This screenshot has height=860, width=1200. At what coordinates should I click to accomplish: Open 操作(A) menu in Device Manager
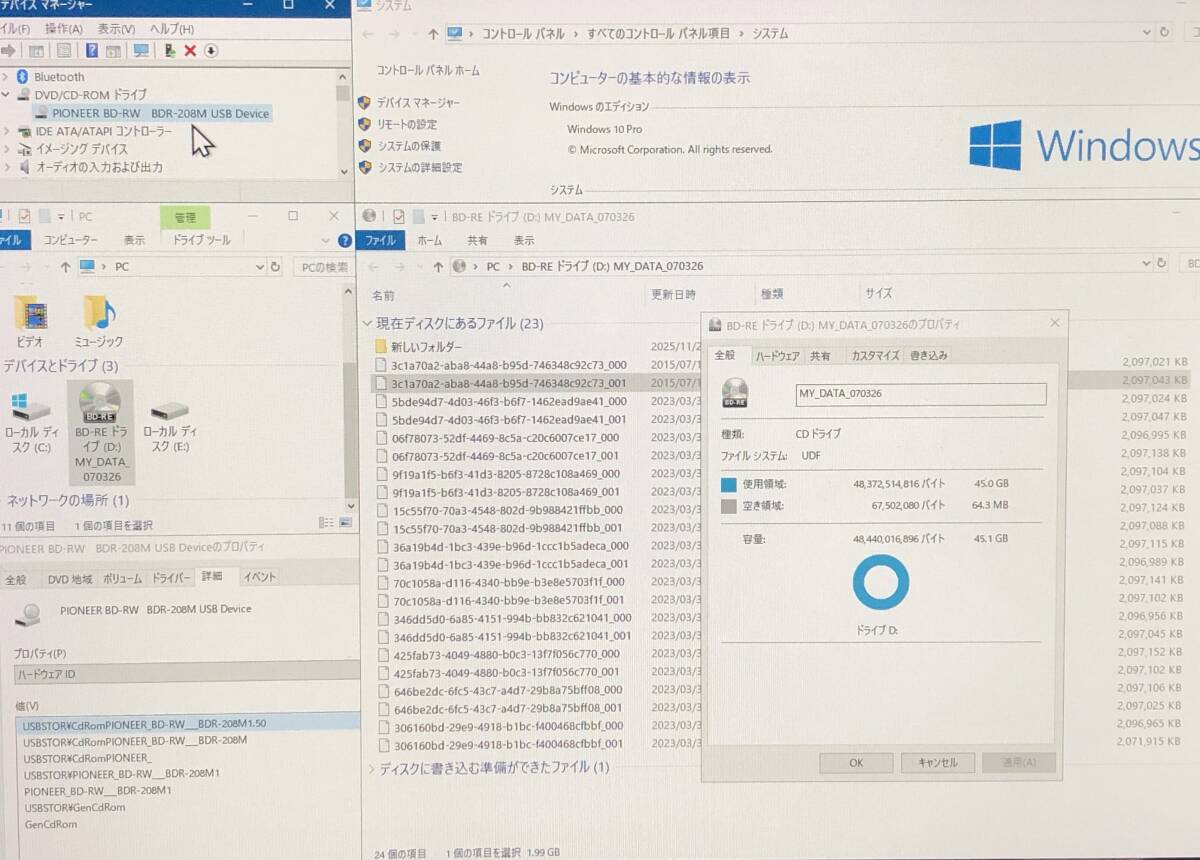[63, 29]
